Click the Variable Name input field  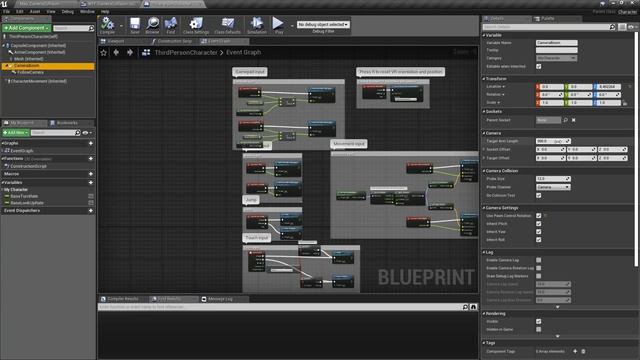click(x=556, y=42)
